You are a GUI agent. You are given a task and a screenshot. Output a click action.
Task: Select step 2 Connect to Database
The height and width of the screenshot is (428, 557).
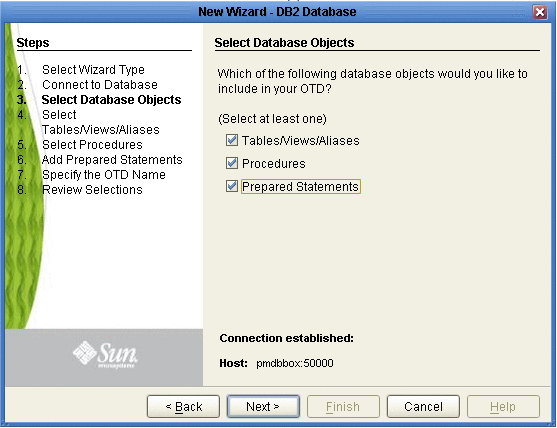tap(100, 85)
